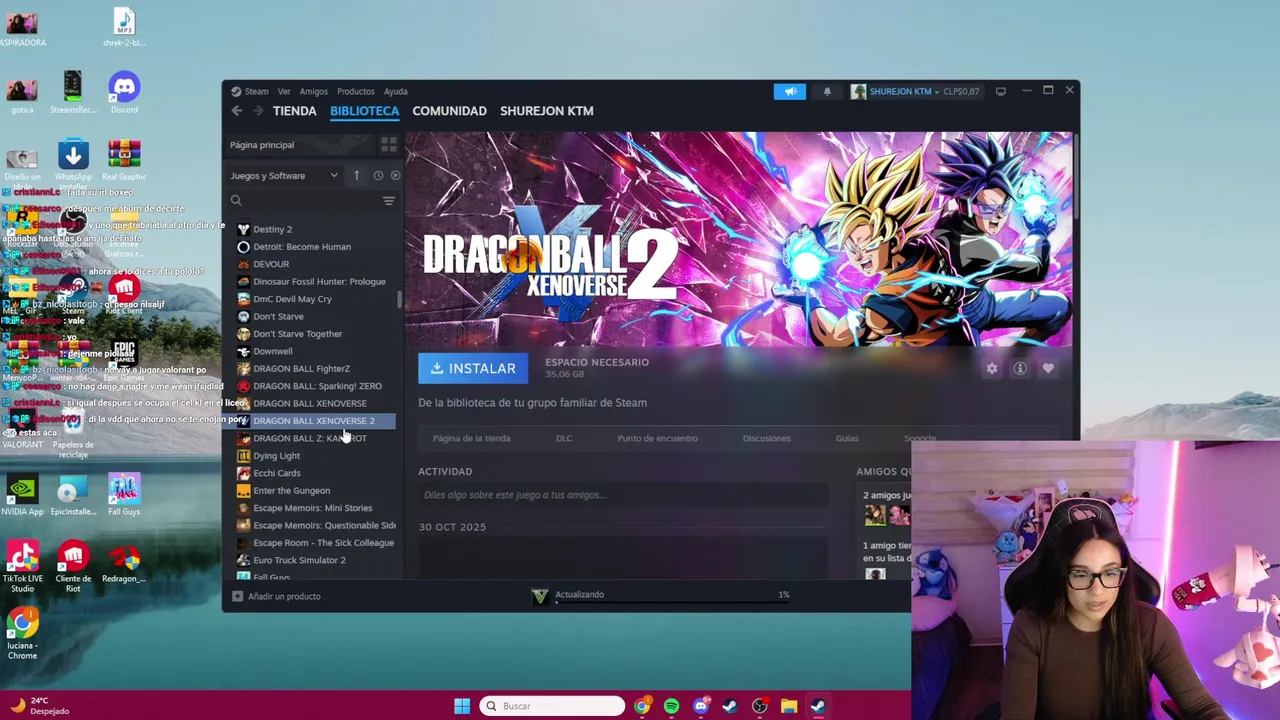Open the Ayuda menu
Screen dimensions: 1280x720
tap(395, 91)
